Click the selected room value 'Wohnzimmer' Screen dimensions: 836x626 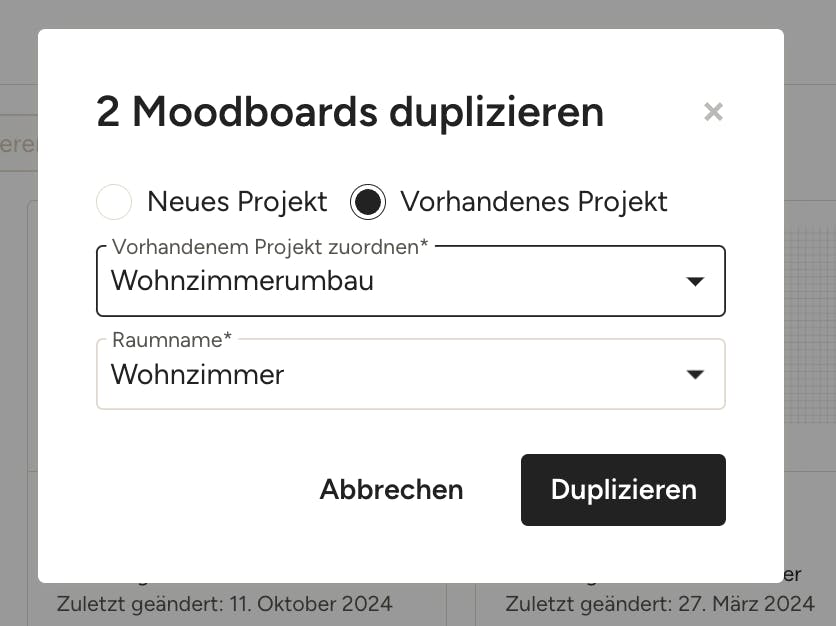coord(197,374)
